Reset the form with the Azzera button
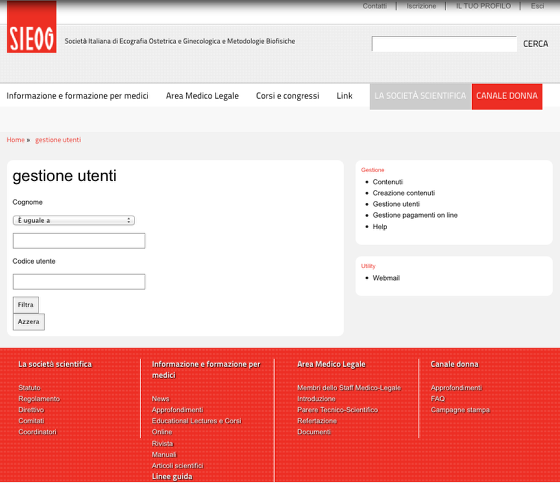 (x=29, y=322)
